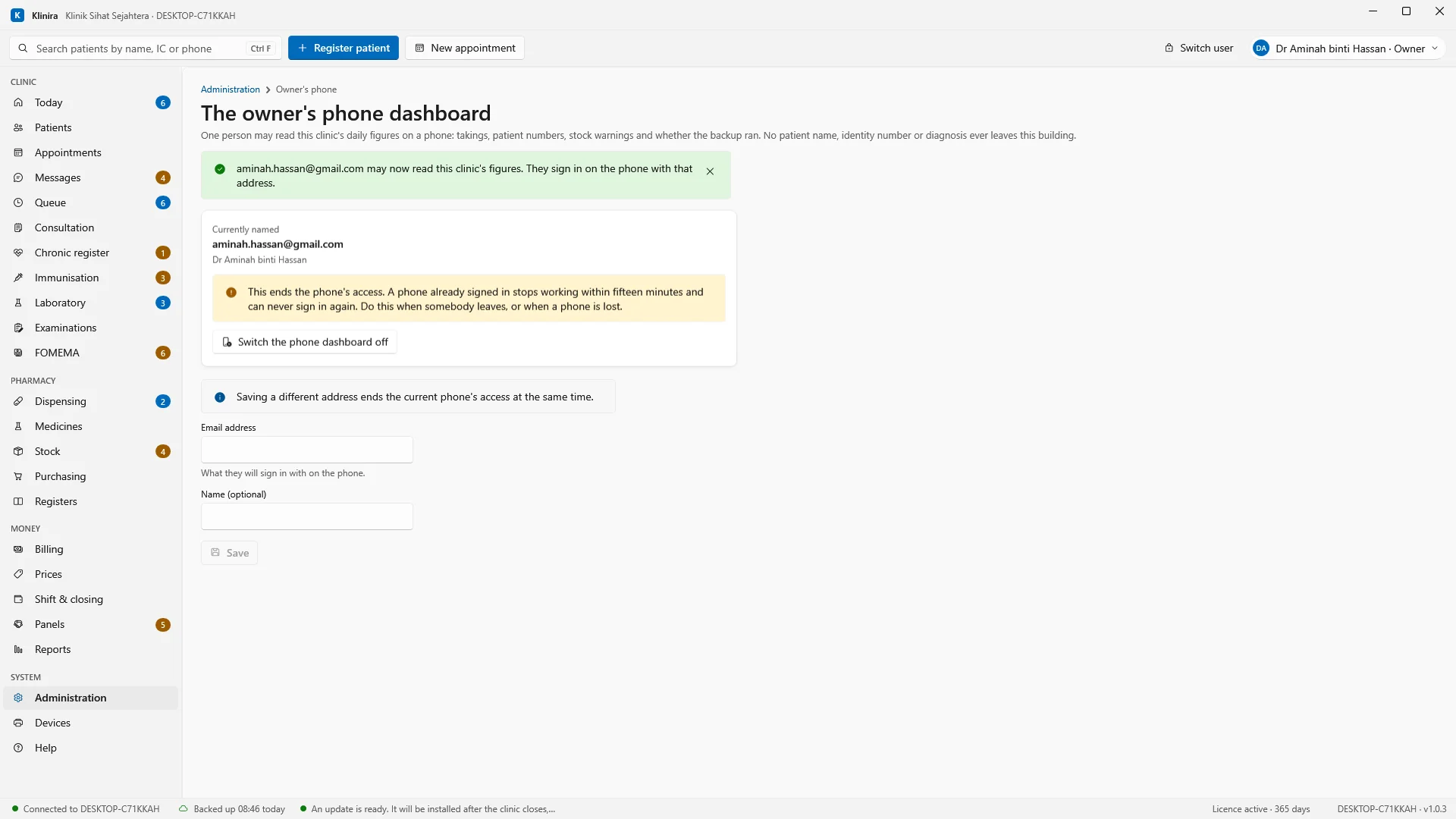Open Stock box icon
Image resolution: width=1456 pixels, height=819 pixels.
(x=18, y=451)
